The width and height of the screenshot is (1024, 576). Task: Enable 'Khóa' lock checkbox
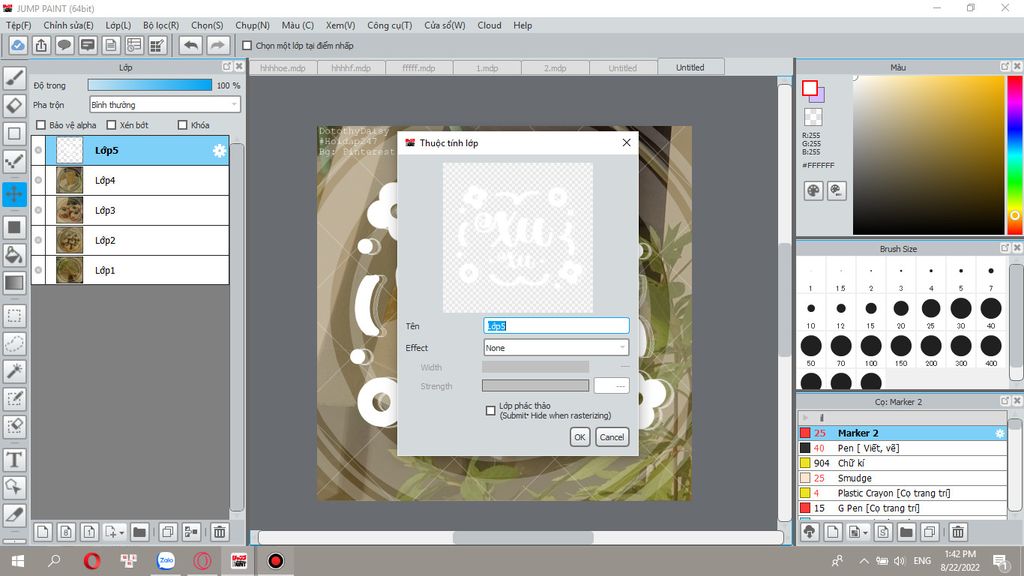click(182, 125)
